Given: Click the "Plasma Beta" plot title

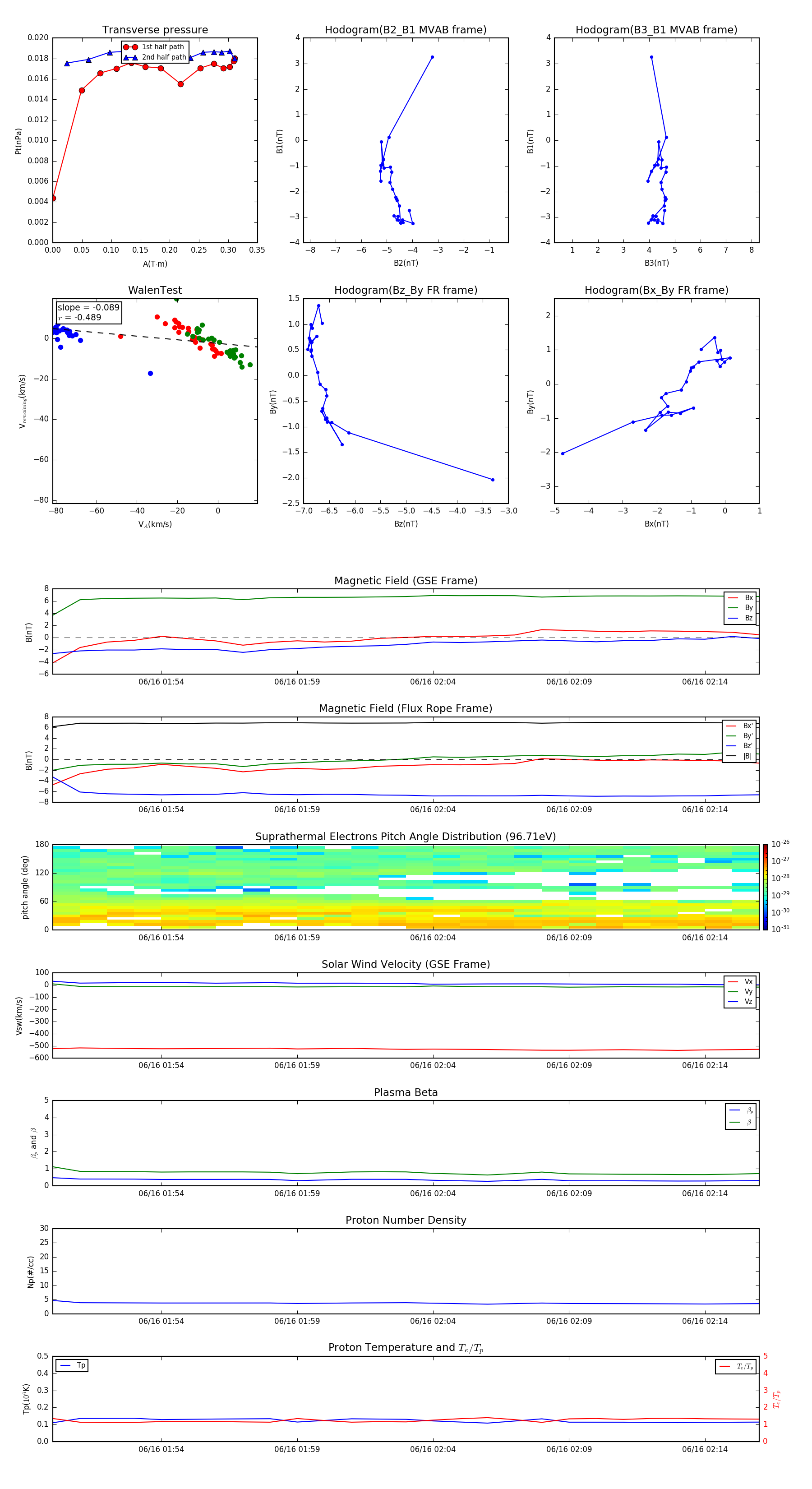Looking at the screenshot, I should click(x=406, y=1092).
